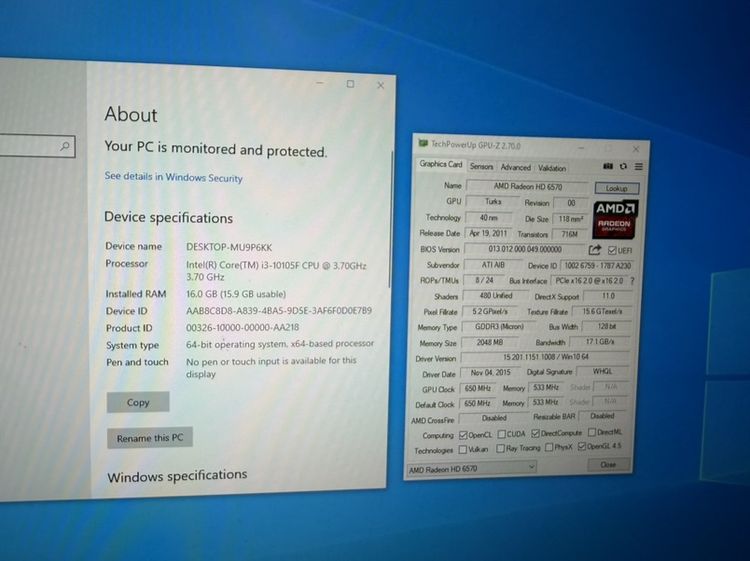Toggle the DirectCompute checkbox
The image size is (750, 561).
point(536,433)
